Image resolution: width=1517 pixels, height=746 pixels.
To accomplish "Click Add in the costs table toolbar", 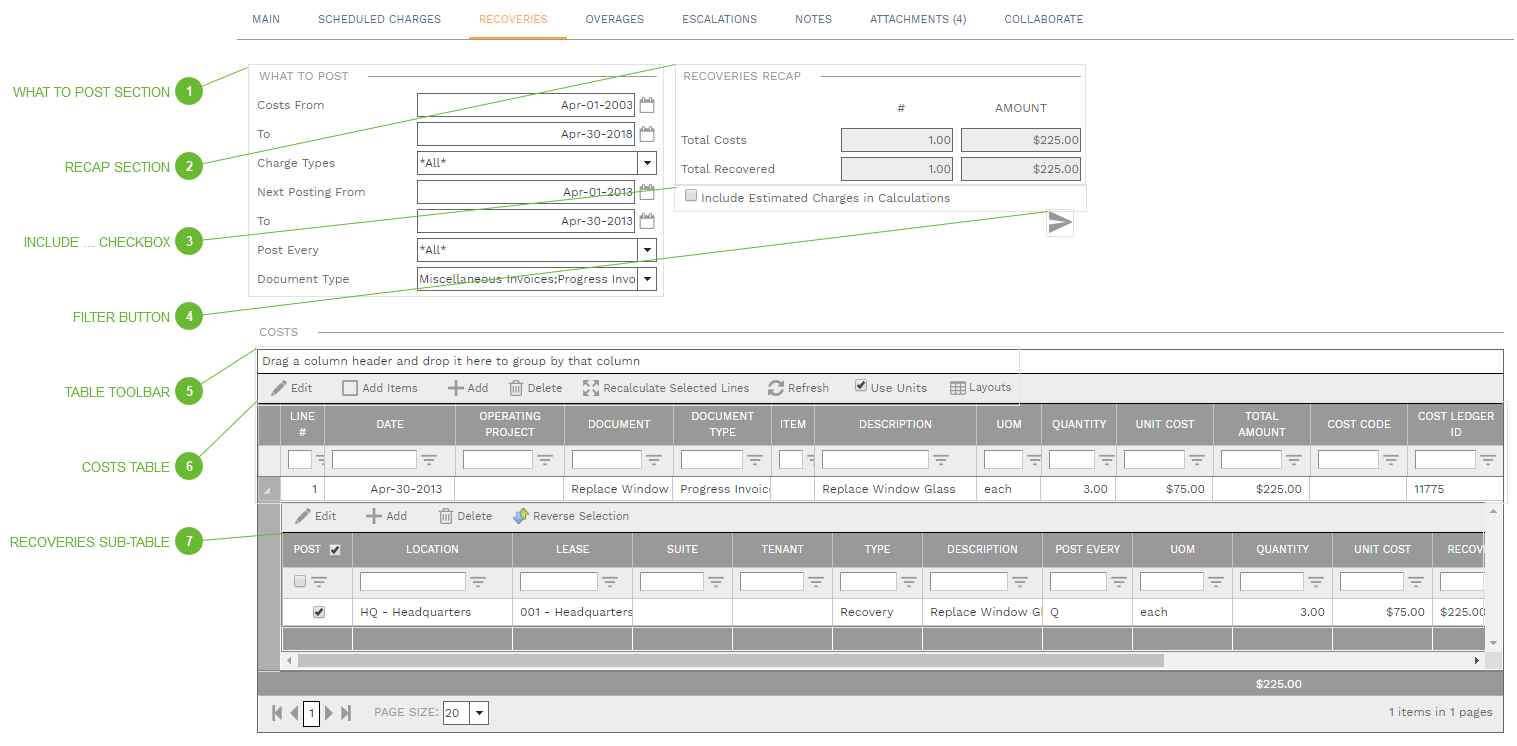I will click(467, 388).
